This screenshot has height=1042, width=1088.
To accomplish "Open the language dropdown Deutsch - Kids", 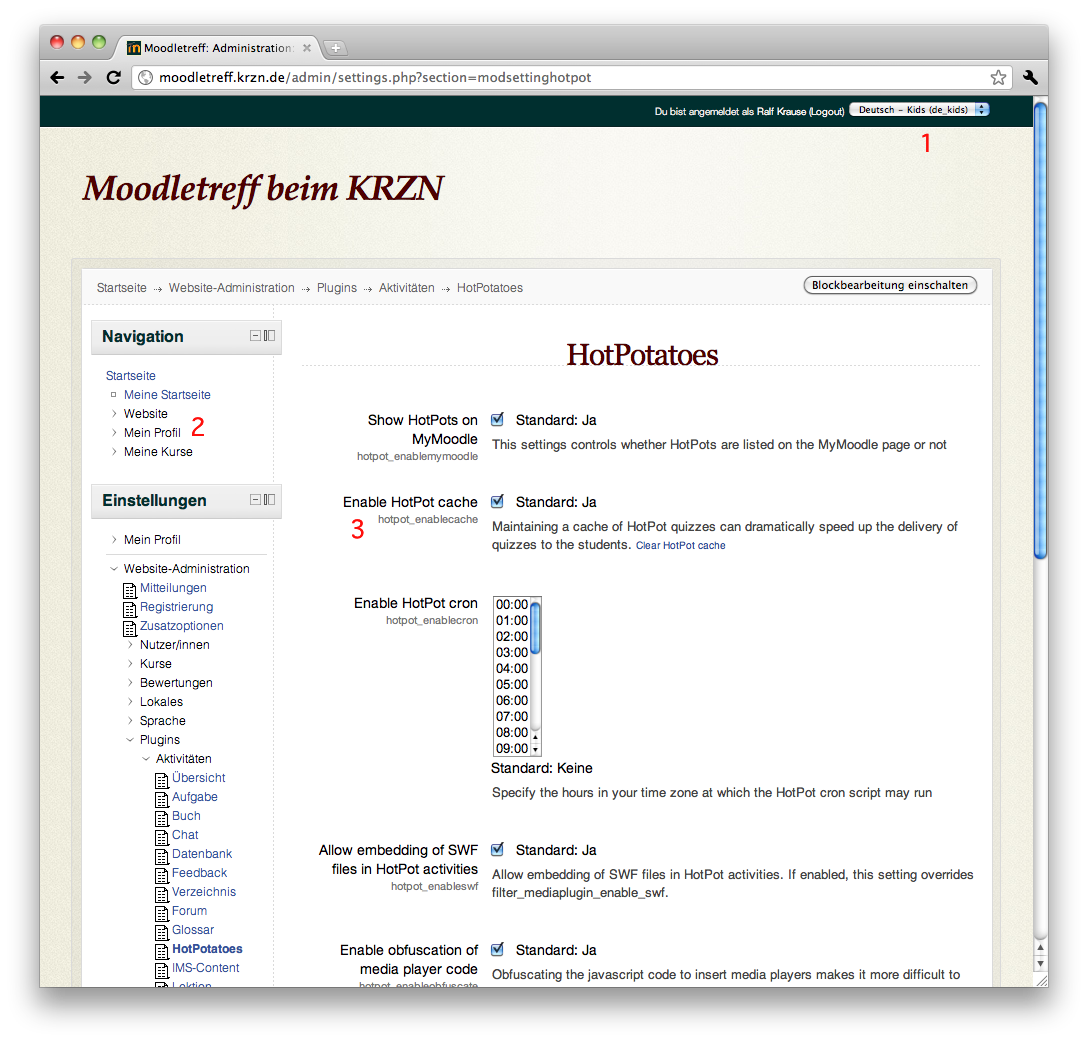I will click(919, 110).
